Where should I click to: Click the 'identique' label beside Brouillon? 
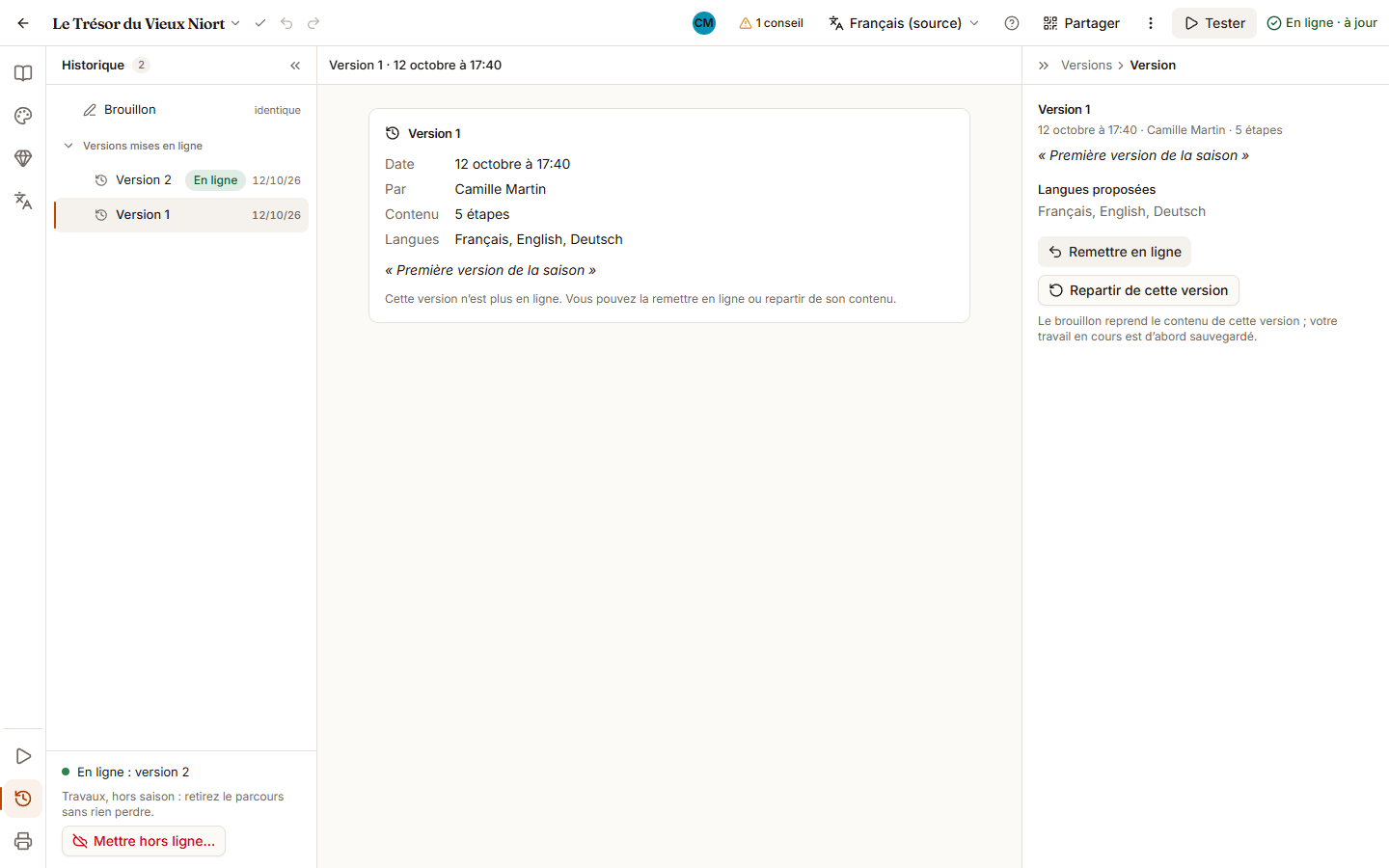click(x=278, y=110)
